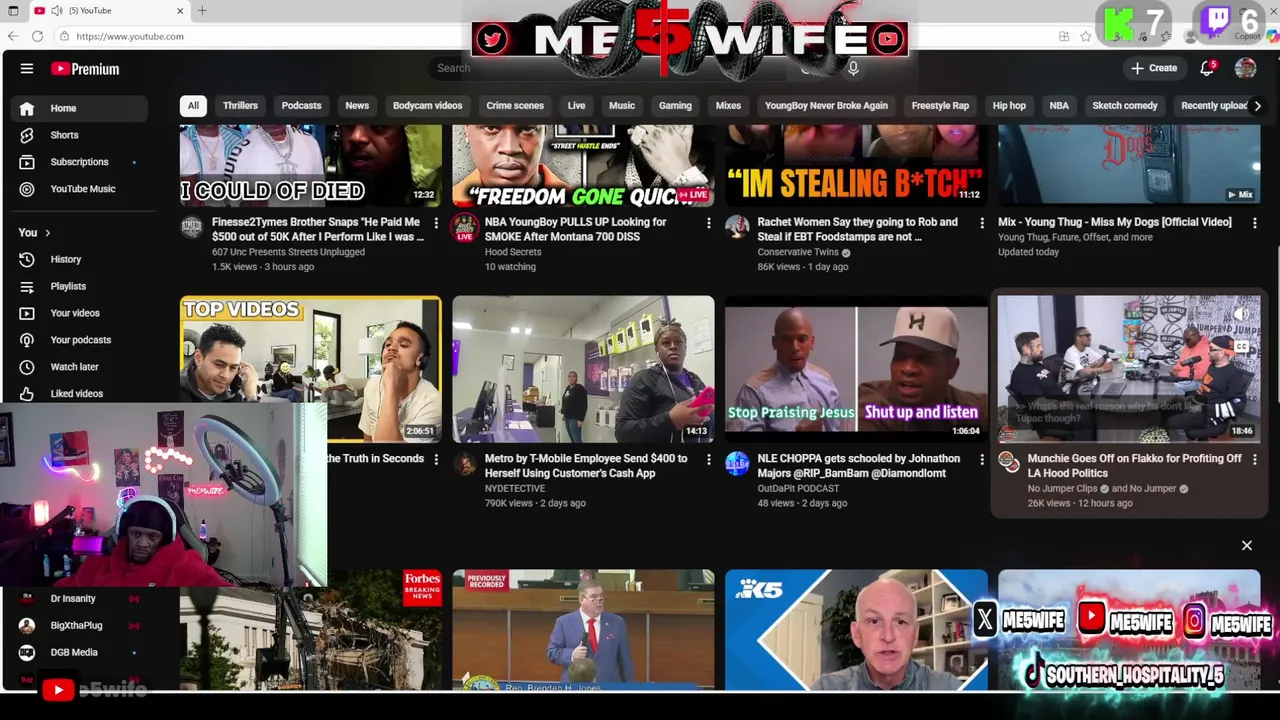Image resolution: width=1280 pixels, height=720 pixels.
Task: Open the account avatar menu
Action: click(x=1245, y=68)
